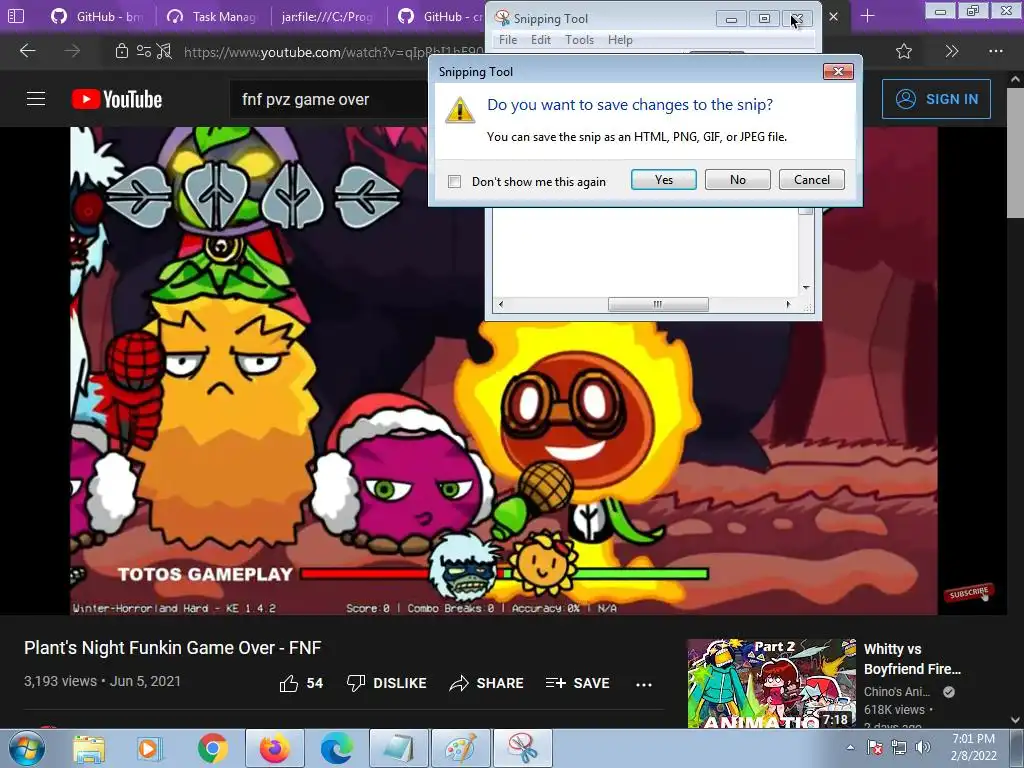This screenshot has width=1024, height=768.
Task: Close the Snipping Tool save dialog with red X
Action: click(x=838, y=71)
